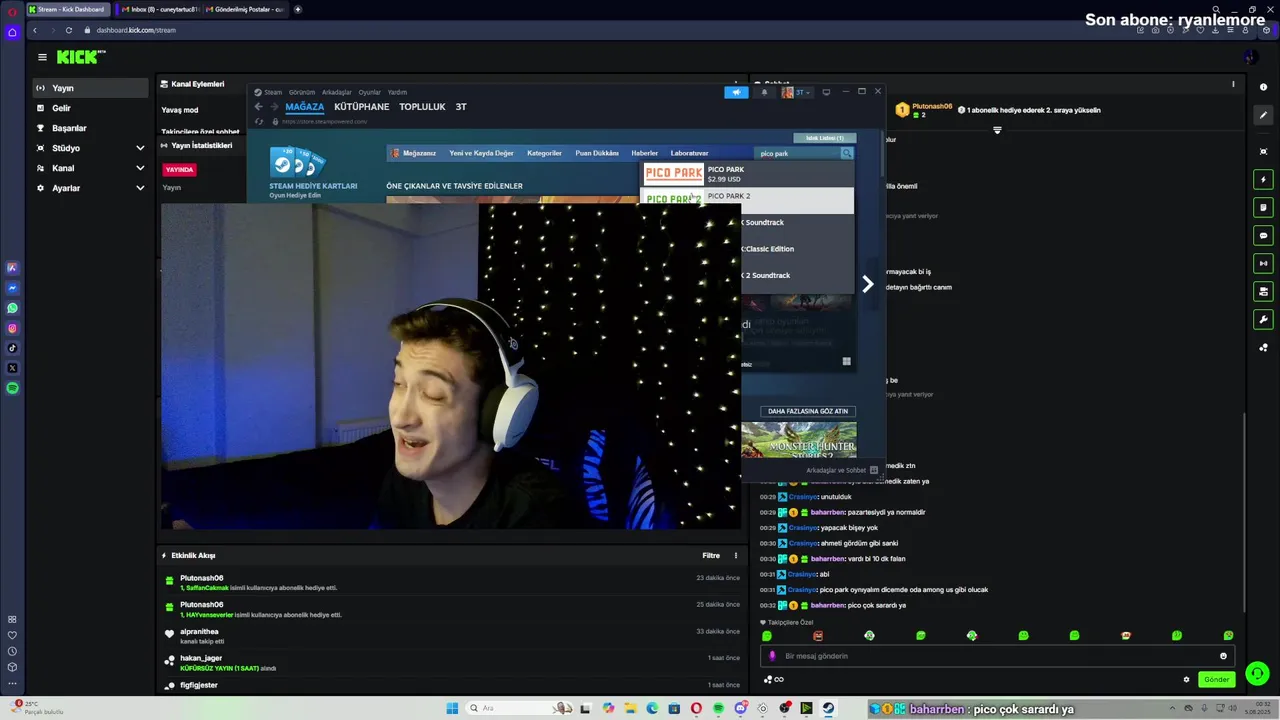Open Spotify in the Opera sidebar
This screenshot has width=1280, height=720.
tap(12, 388)
